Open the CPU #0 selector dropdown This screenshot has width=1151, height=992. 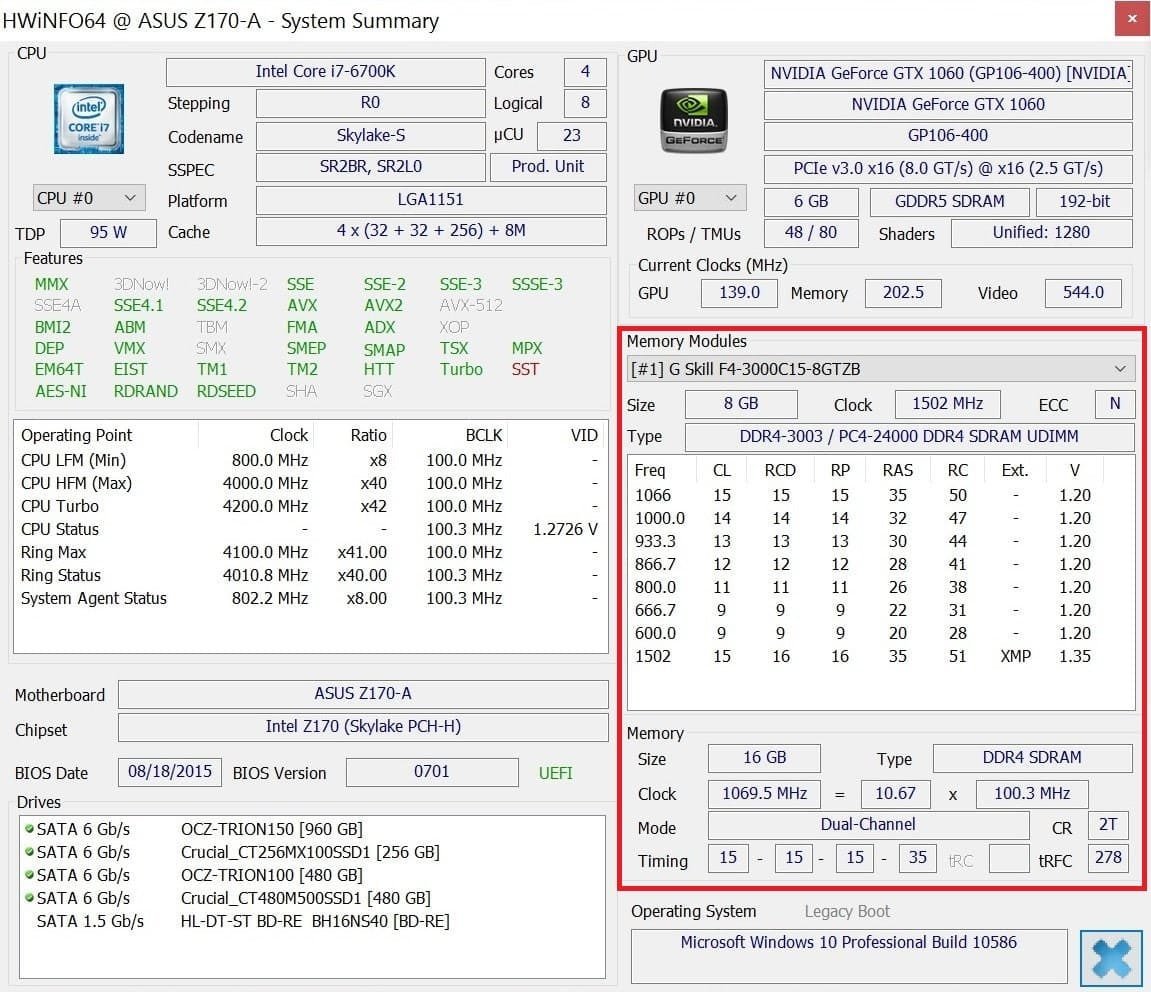(89, 198)
